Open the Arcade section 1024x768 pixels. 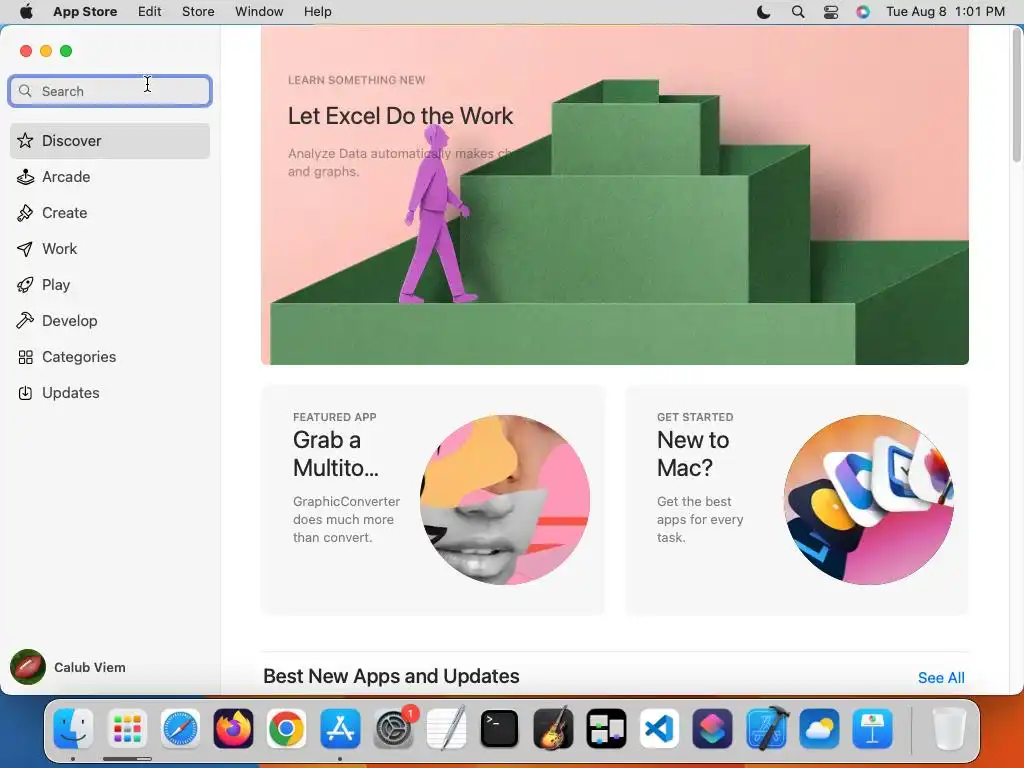[110, 177]
